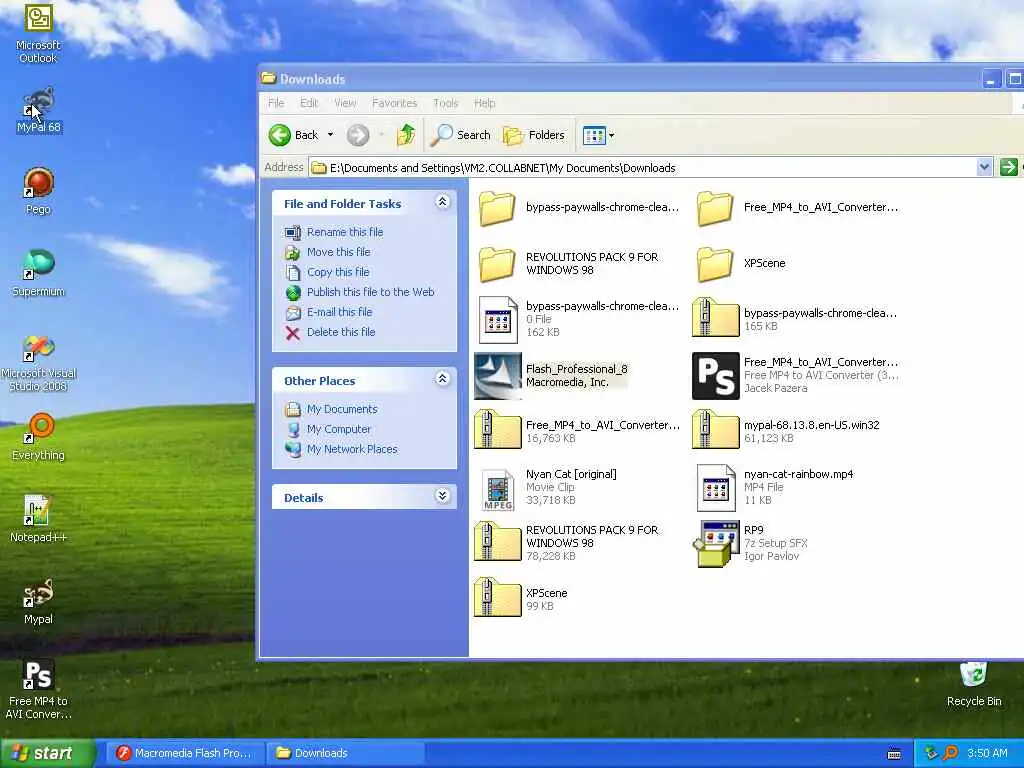1024x768 pixels.
Task: Select REVOLUTIONS PACK 9 FOR WINDOWS 98 folder
Action: (569, 264)
